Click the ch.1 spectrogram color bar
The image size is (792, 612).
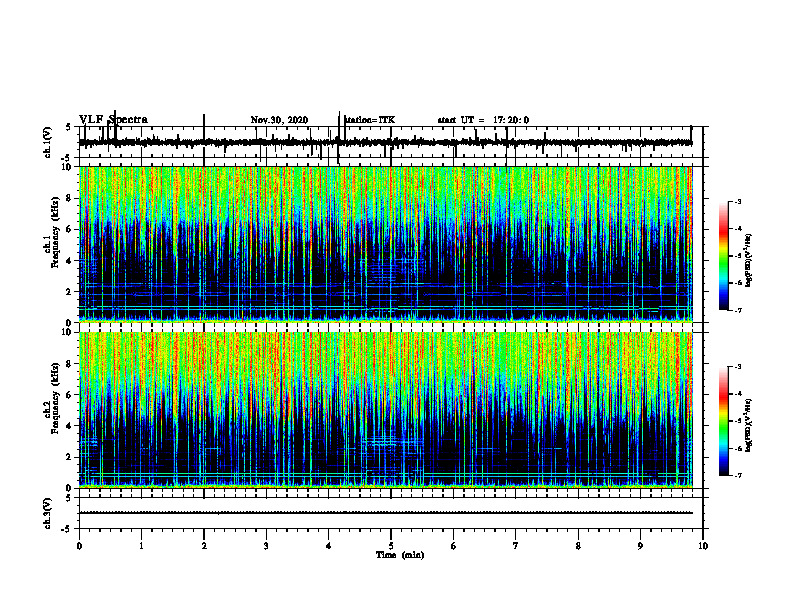pyautogui.click(x=724, y=256)
